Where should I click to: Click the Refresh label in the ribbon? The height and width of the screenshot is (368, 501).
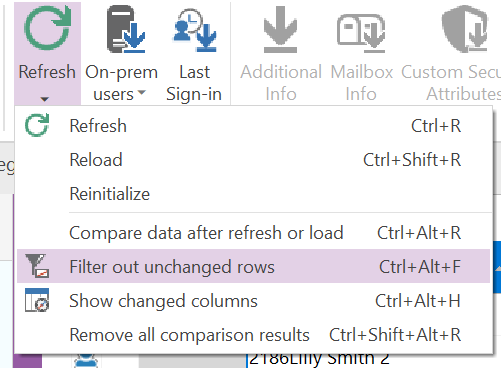pyautogui.click(x=47, y=72)
